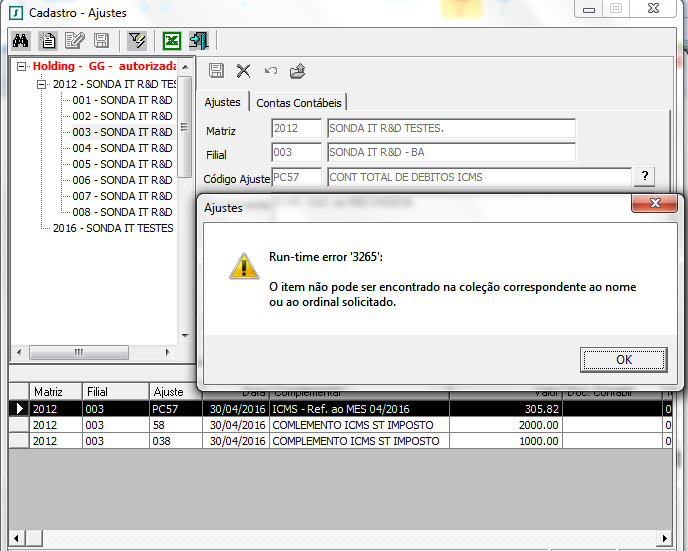Viewport: 688px width, 551px height.
Task: Click the tree horizontal scroll right arrow
Action: (x=167, y=352)
